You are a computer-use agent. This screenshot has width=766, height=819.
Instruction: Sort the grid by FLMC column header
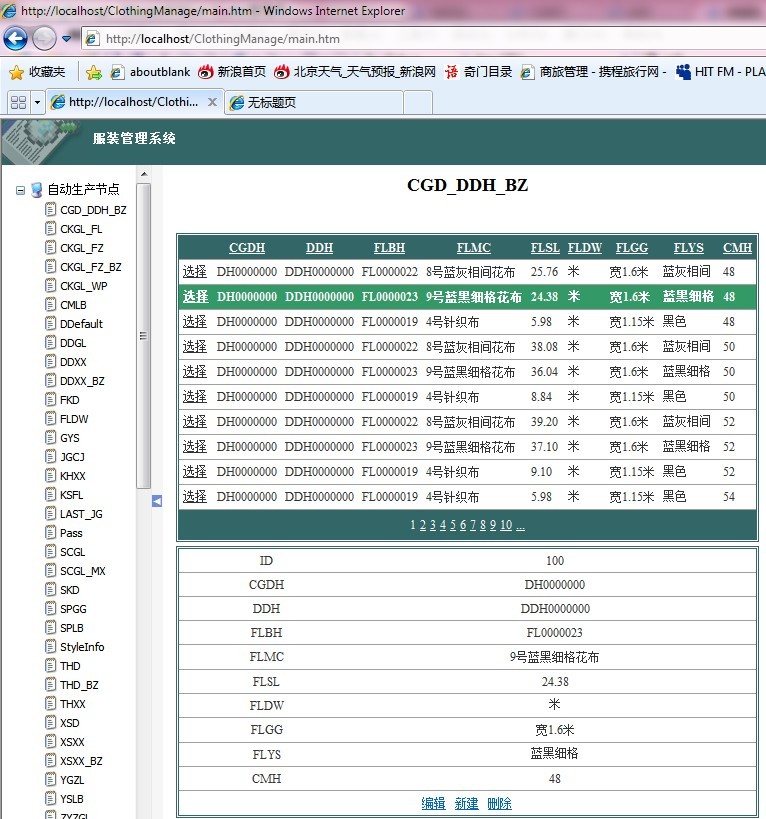[473, 248]
